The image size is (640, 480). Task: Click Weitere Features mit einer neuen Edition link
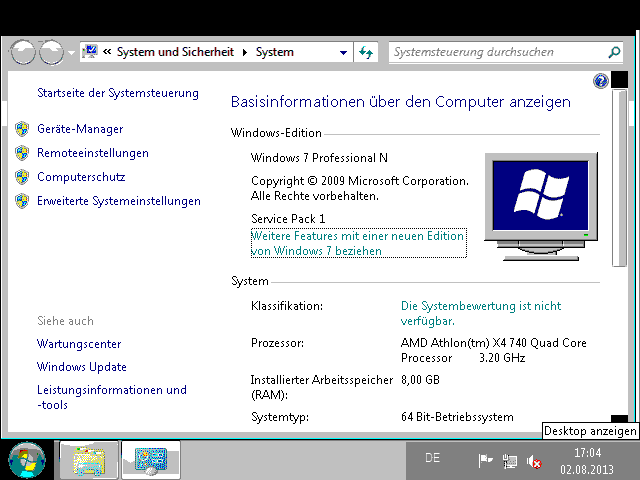[x=358, y=243]
